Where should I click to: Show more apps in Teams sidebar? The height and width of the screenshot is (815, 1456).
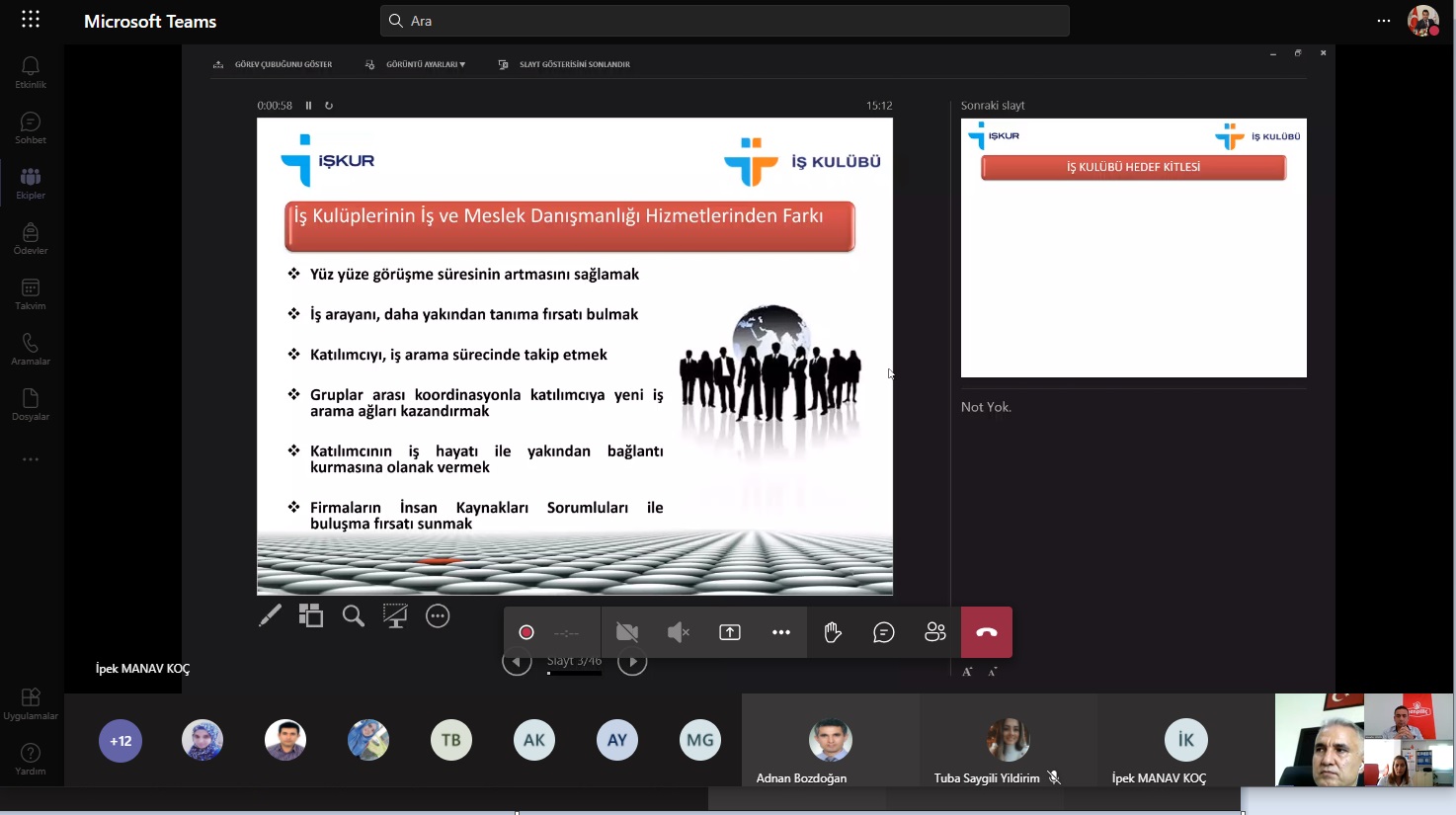click(31, 459)
